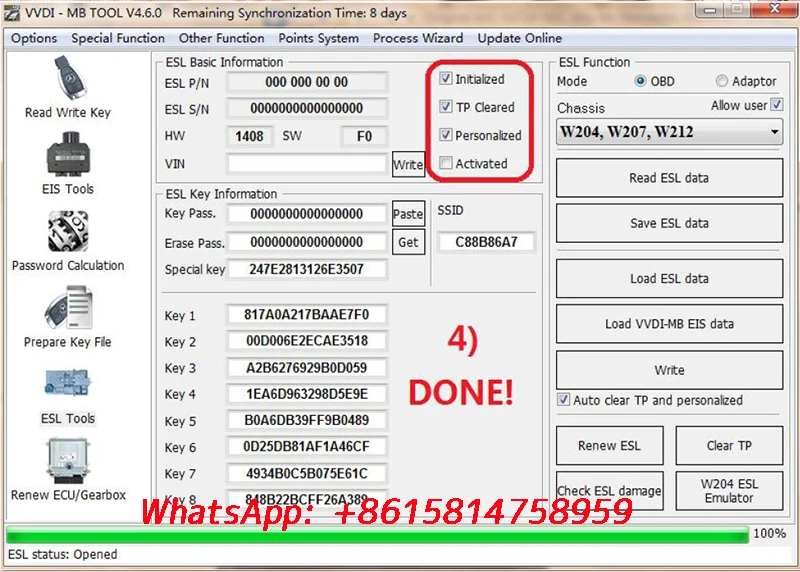Viewport: 800px width, 572px height.
Task: Toggle the TP Cleared checkbox
Action: click(x=445, y=107)
